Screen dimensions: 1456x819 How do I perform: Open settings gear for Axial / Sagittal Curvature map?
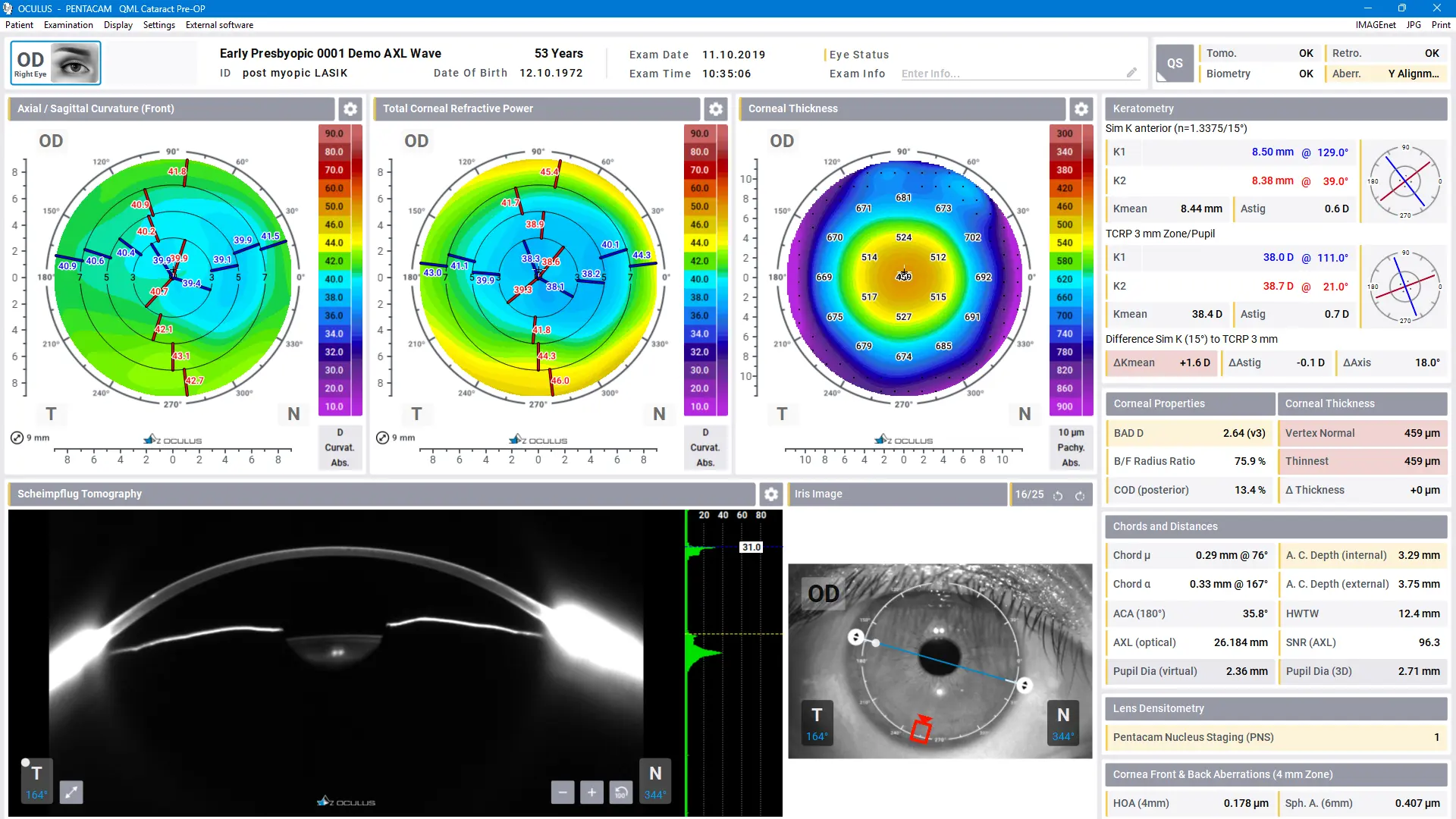pos(350,108)
